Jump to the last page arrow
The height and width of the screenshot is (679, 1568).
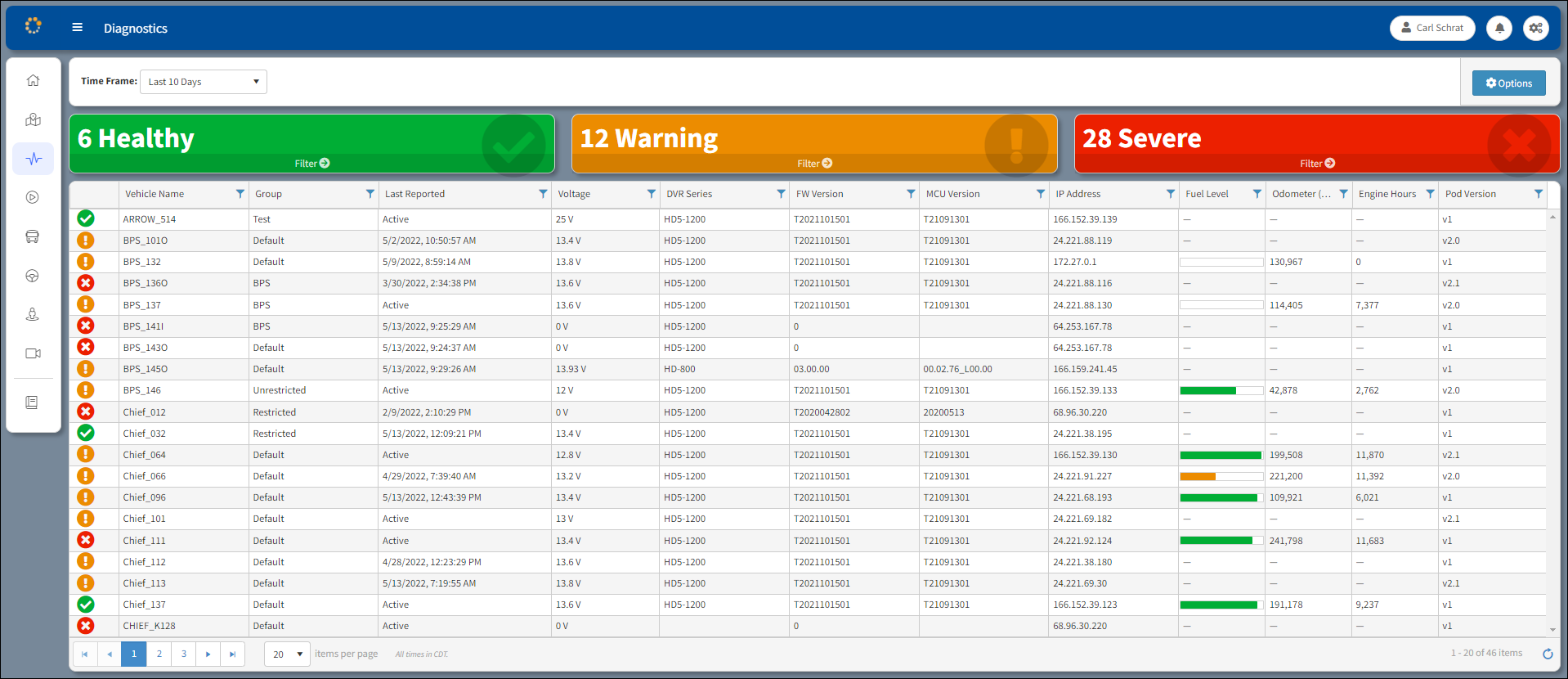[233, 654]
